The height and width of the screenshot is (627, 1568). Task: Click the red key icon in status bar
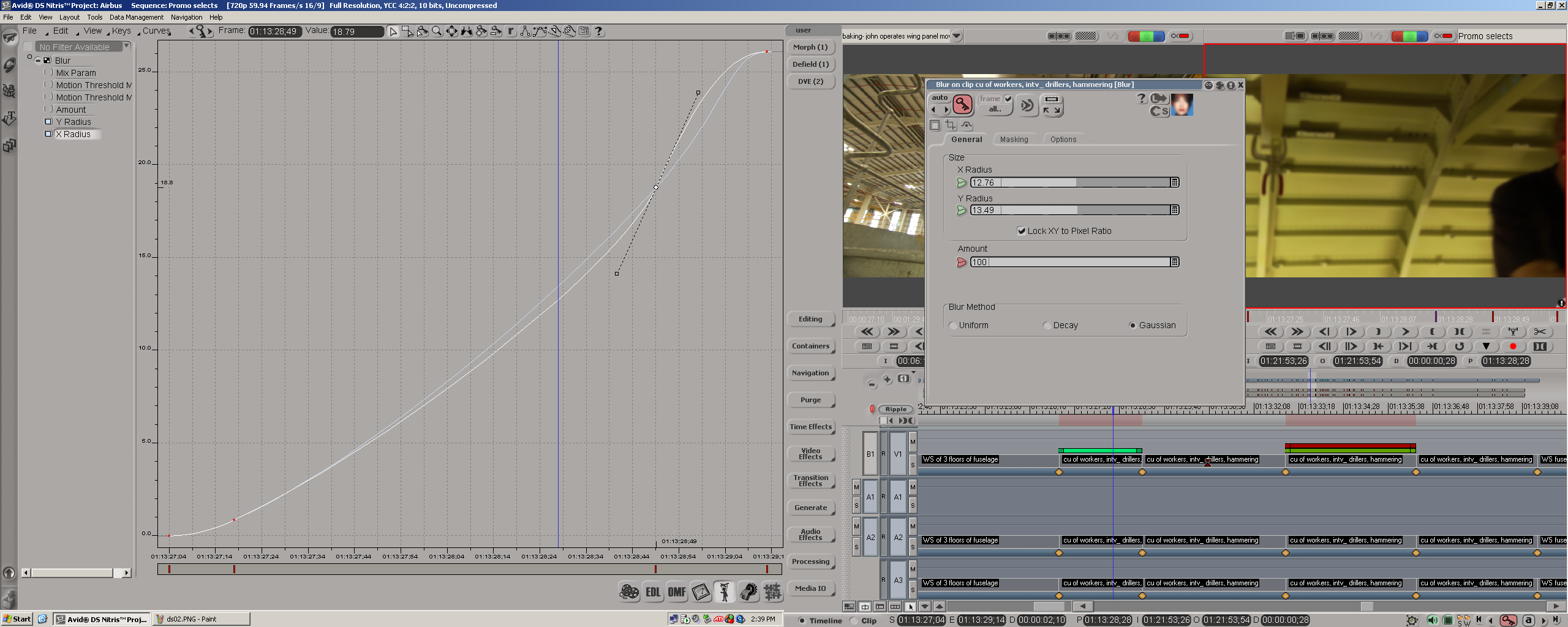click(x=1509, y=620)
